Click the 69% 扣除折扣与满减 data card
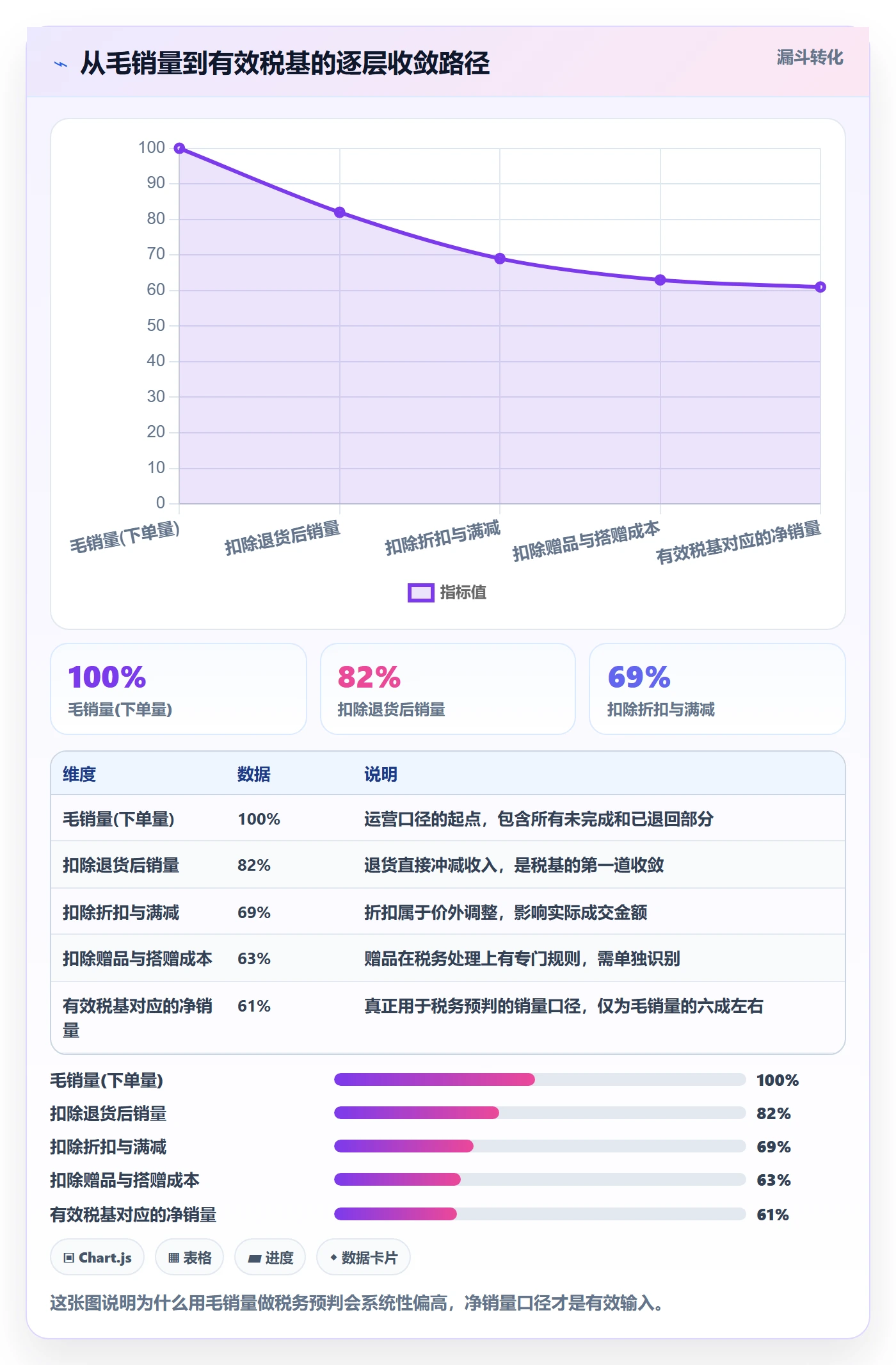The image size is (896, 1365). coord(717,689)
